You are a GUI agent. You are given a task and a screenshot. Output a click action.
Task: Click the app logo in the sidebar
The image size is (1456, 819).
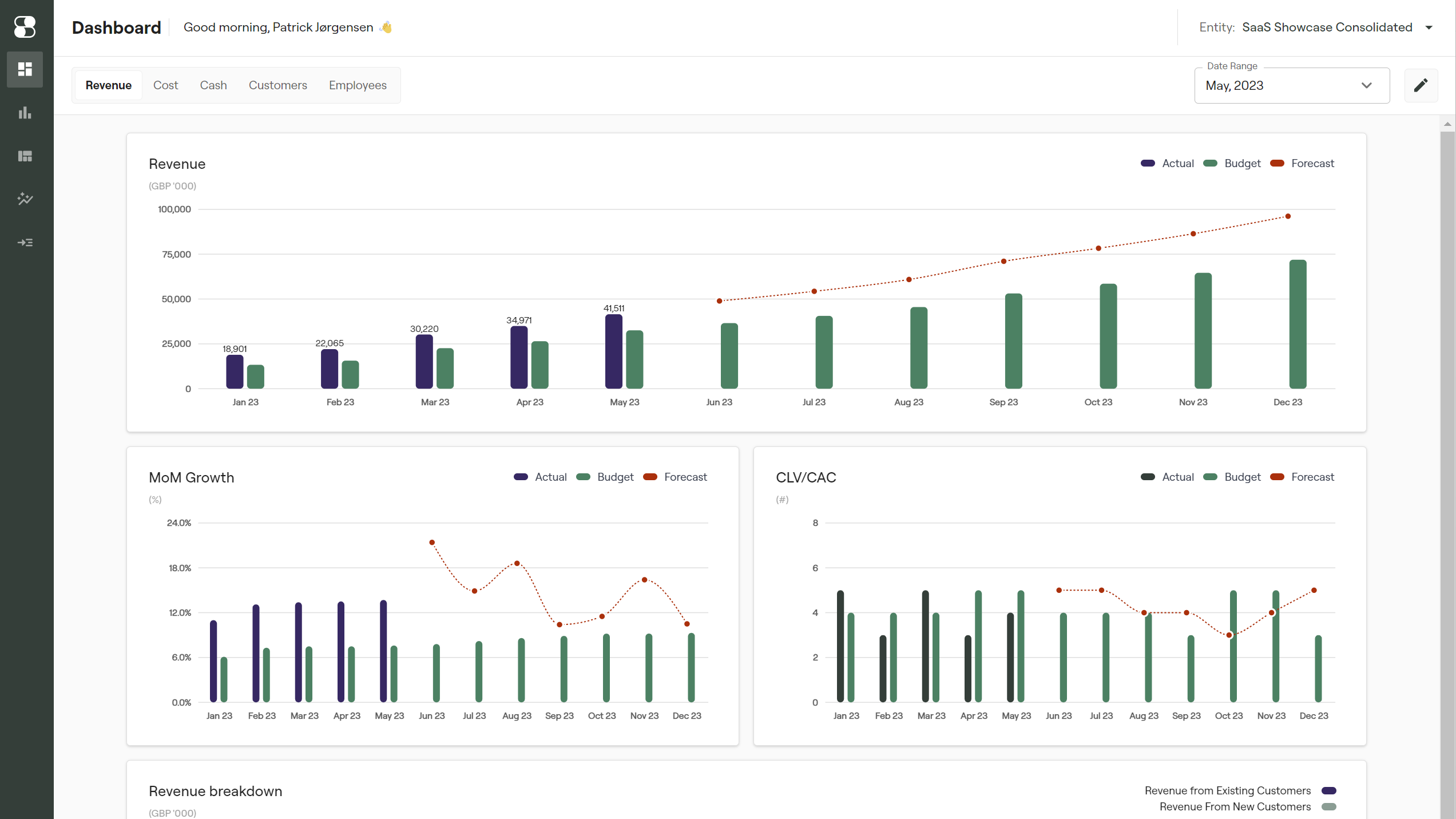(x=25, y=26)
